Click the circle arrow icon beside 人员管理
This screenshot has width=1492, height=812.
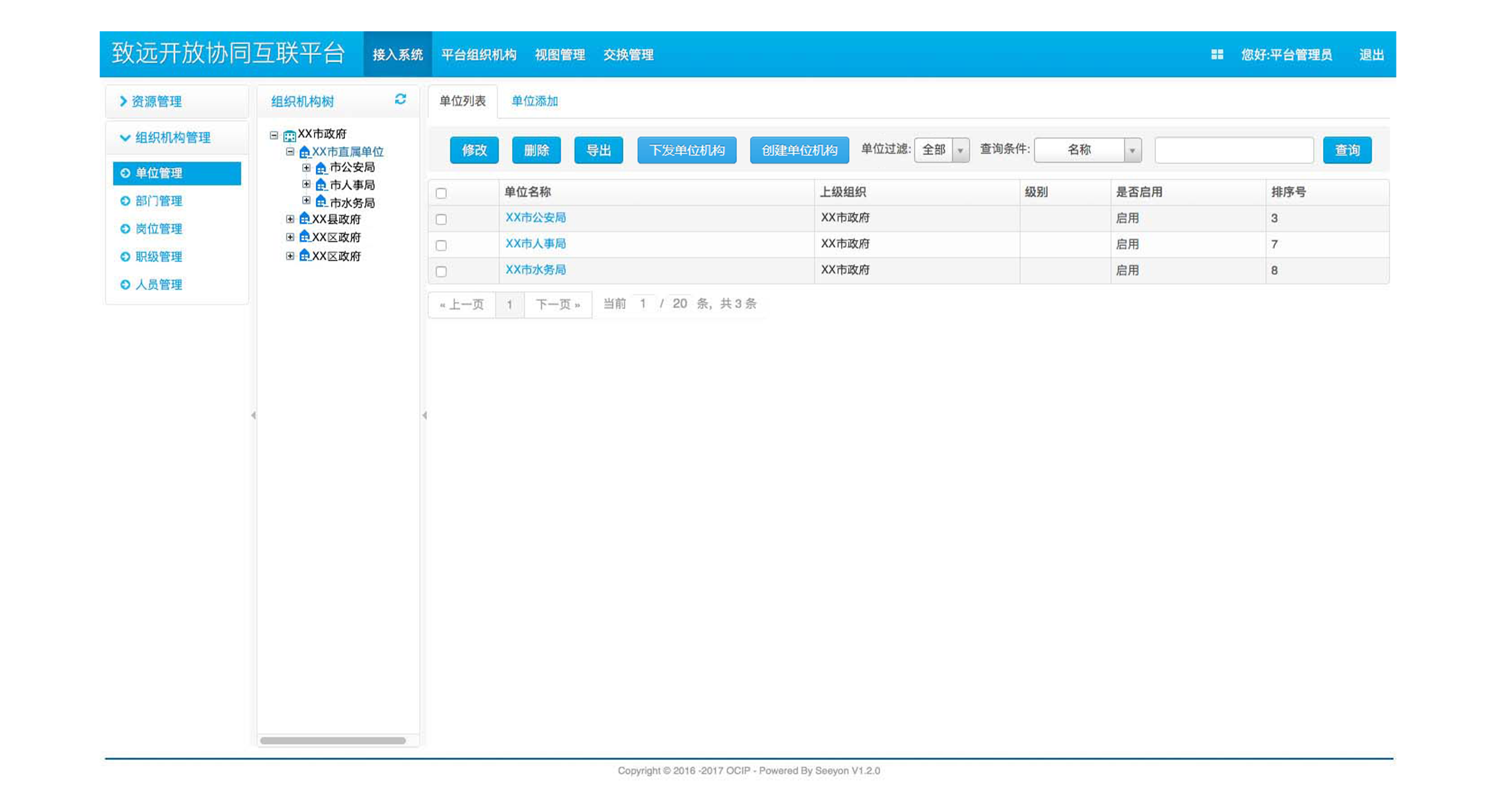coord(125,284)
